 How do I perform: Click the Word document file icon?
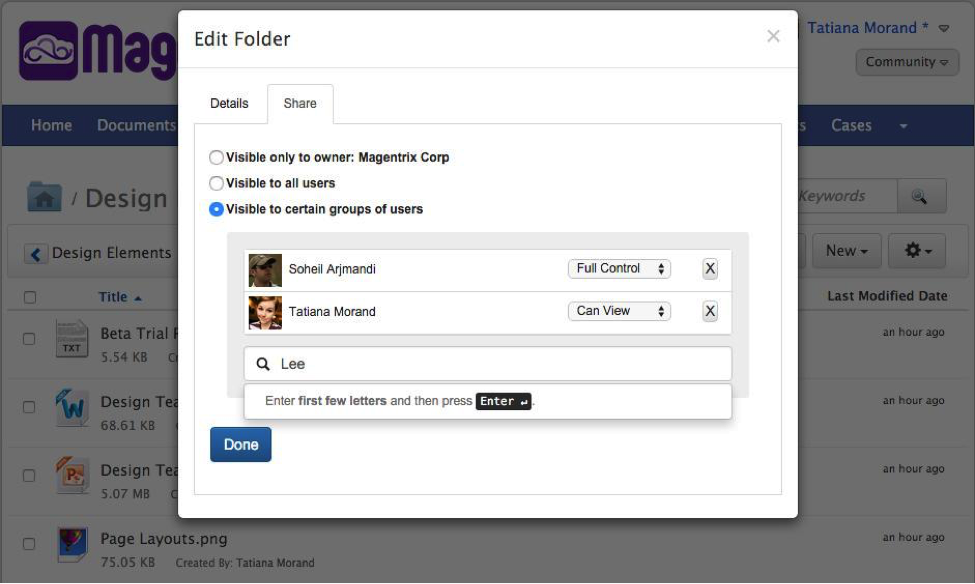click(71, 407)
